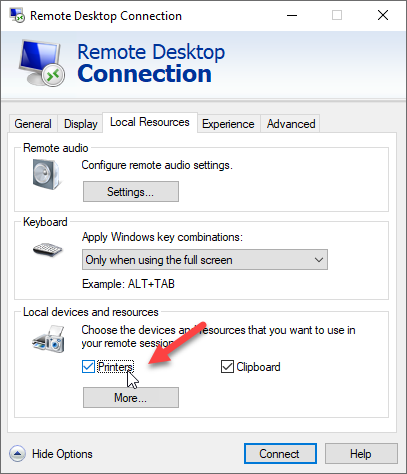The width and height of the screenshot is (407, 474).
Task: Open the Windows key combinations dropdown
Action: (x=205, y=260)
